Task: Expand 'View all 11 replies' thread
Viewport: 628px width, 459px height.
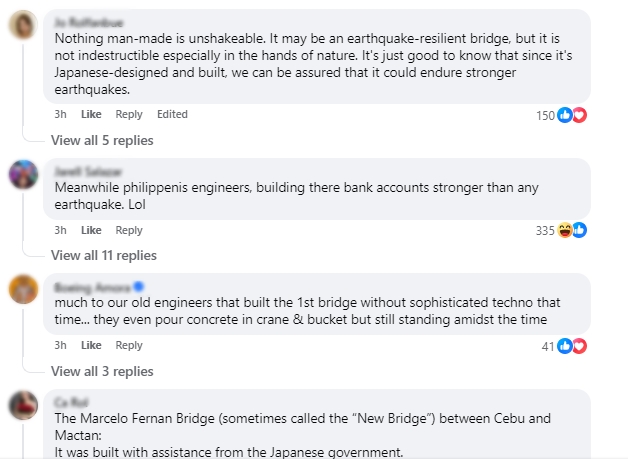Action: (x=105, y=255)
